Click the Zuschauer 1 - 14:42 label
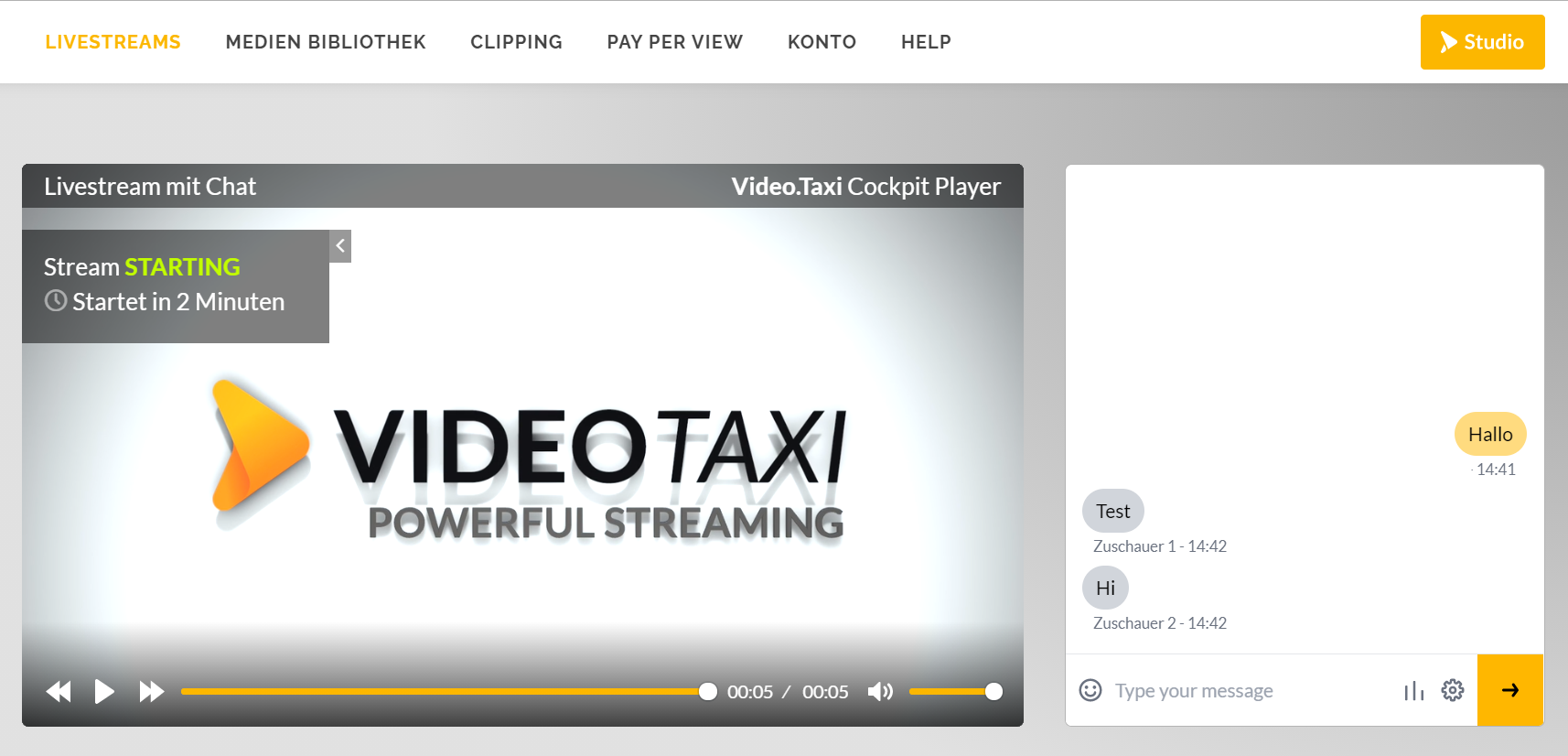 [x=1160, y=546]
